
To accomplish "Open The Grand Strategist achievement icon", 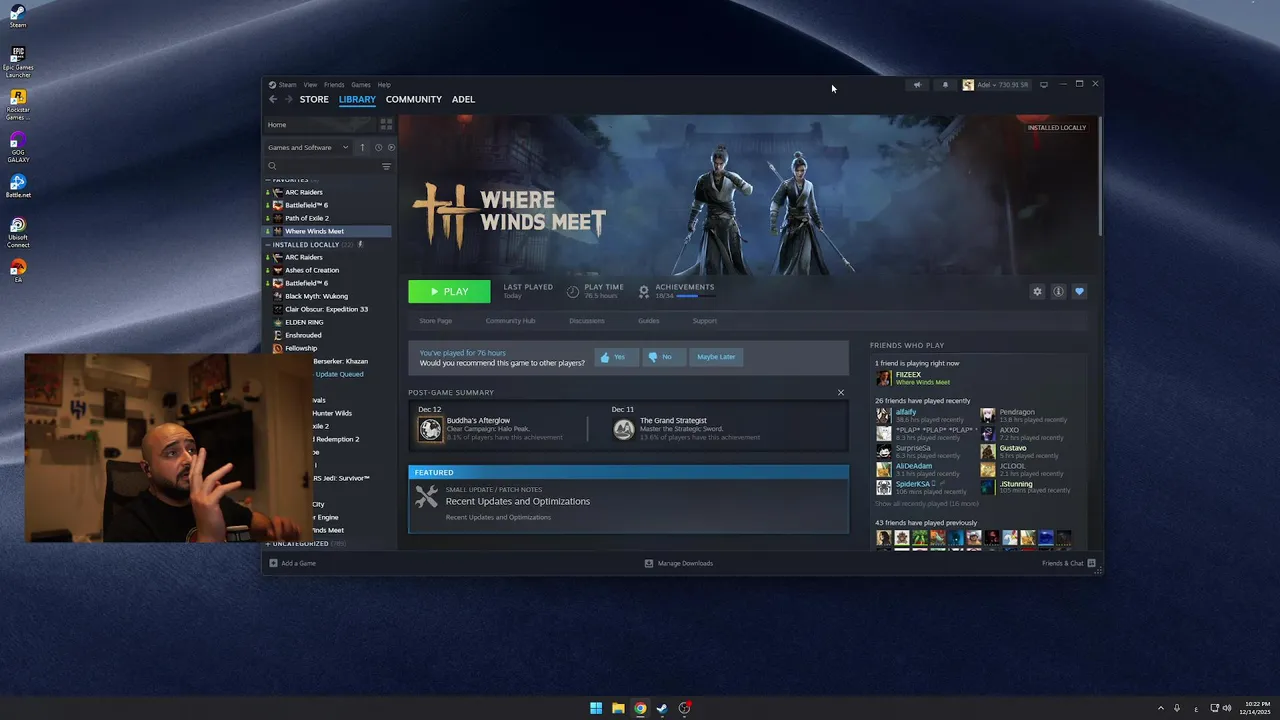I will (x=623, y=429).
